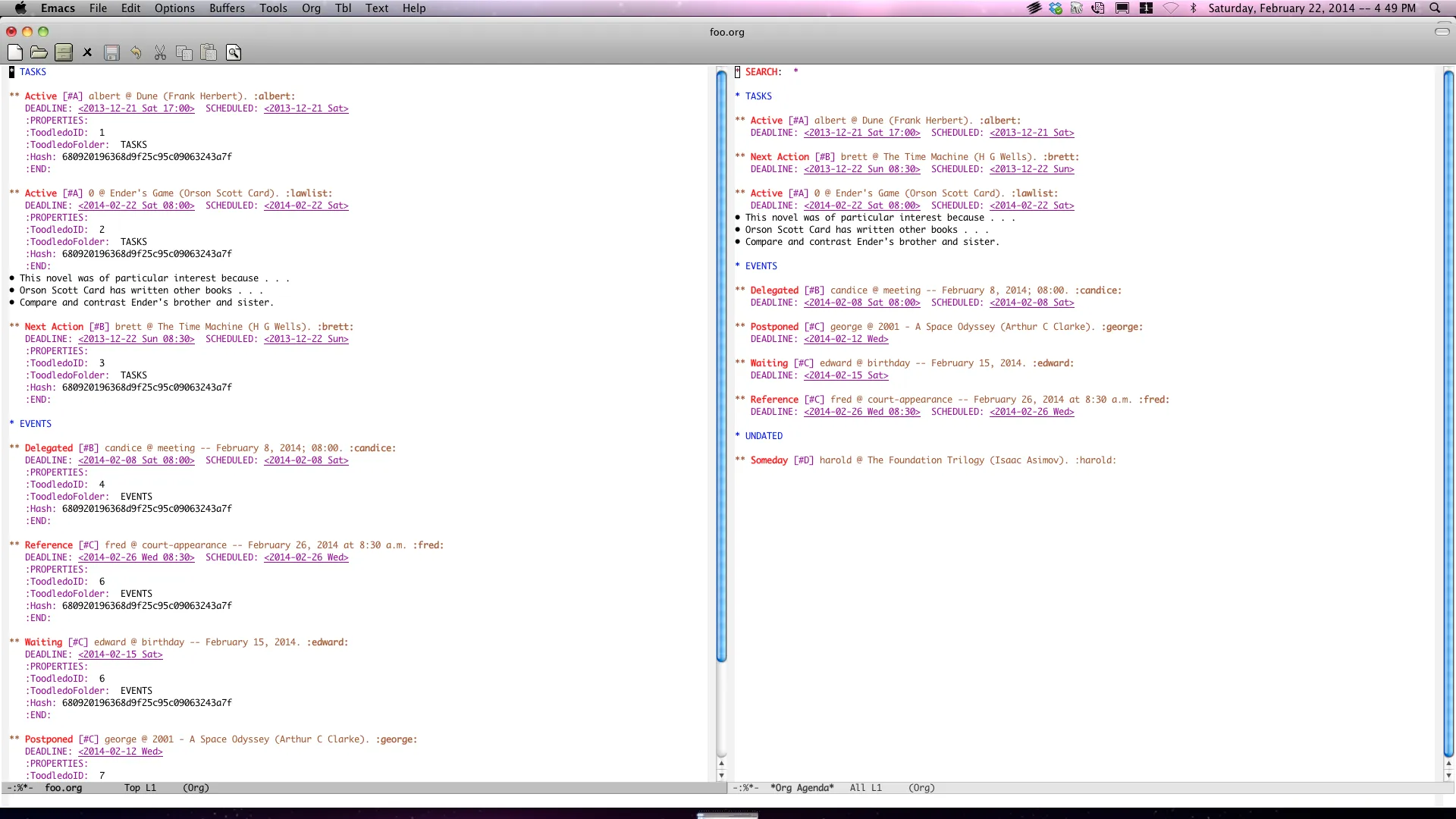Open a file via folder icon
Screen dimensions: 1456x819
coord(39,52)
